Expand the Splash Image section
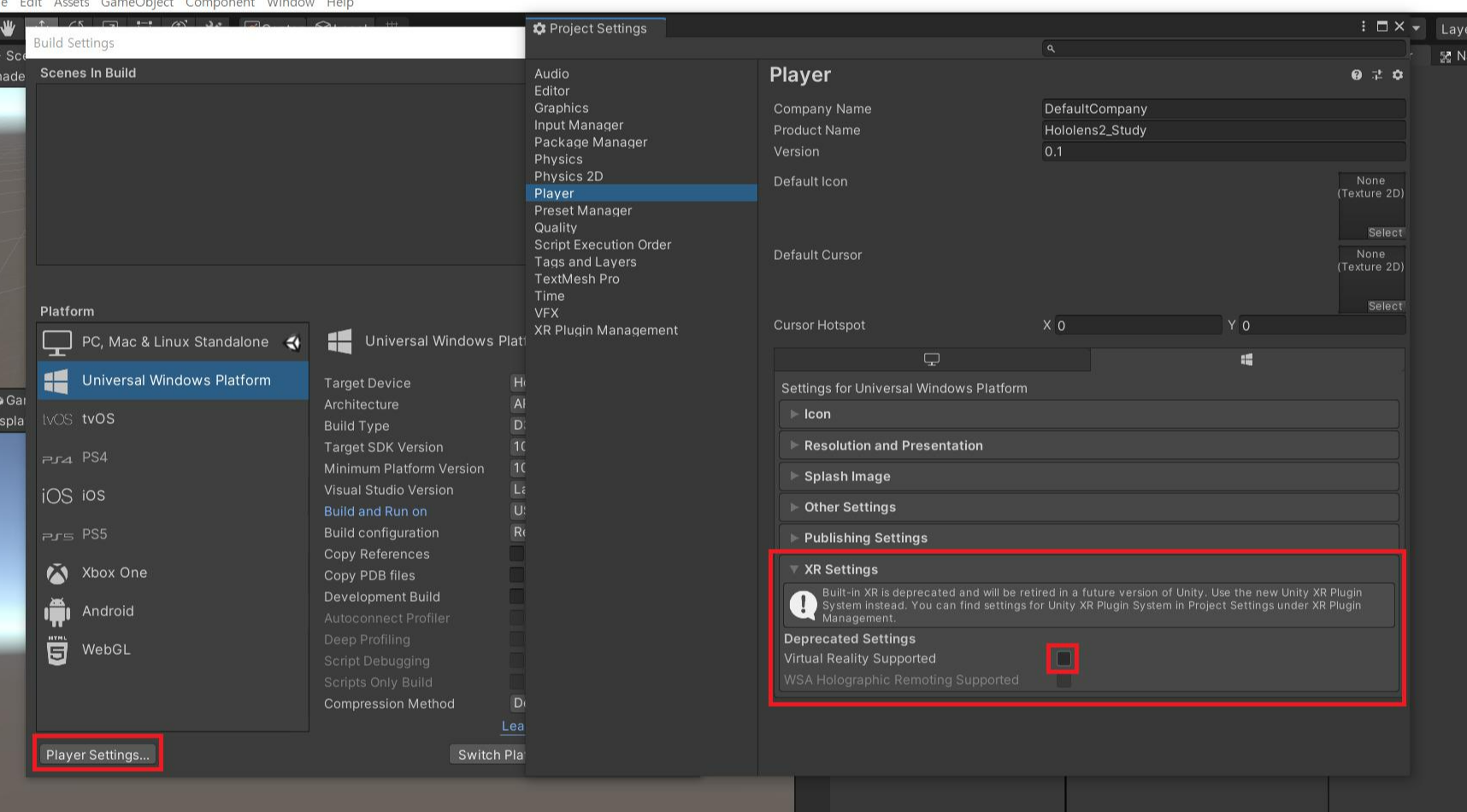Screen dimensions: 1467x812 [x=1089, y=476]
